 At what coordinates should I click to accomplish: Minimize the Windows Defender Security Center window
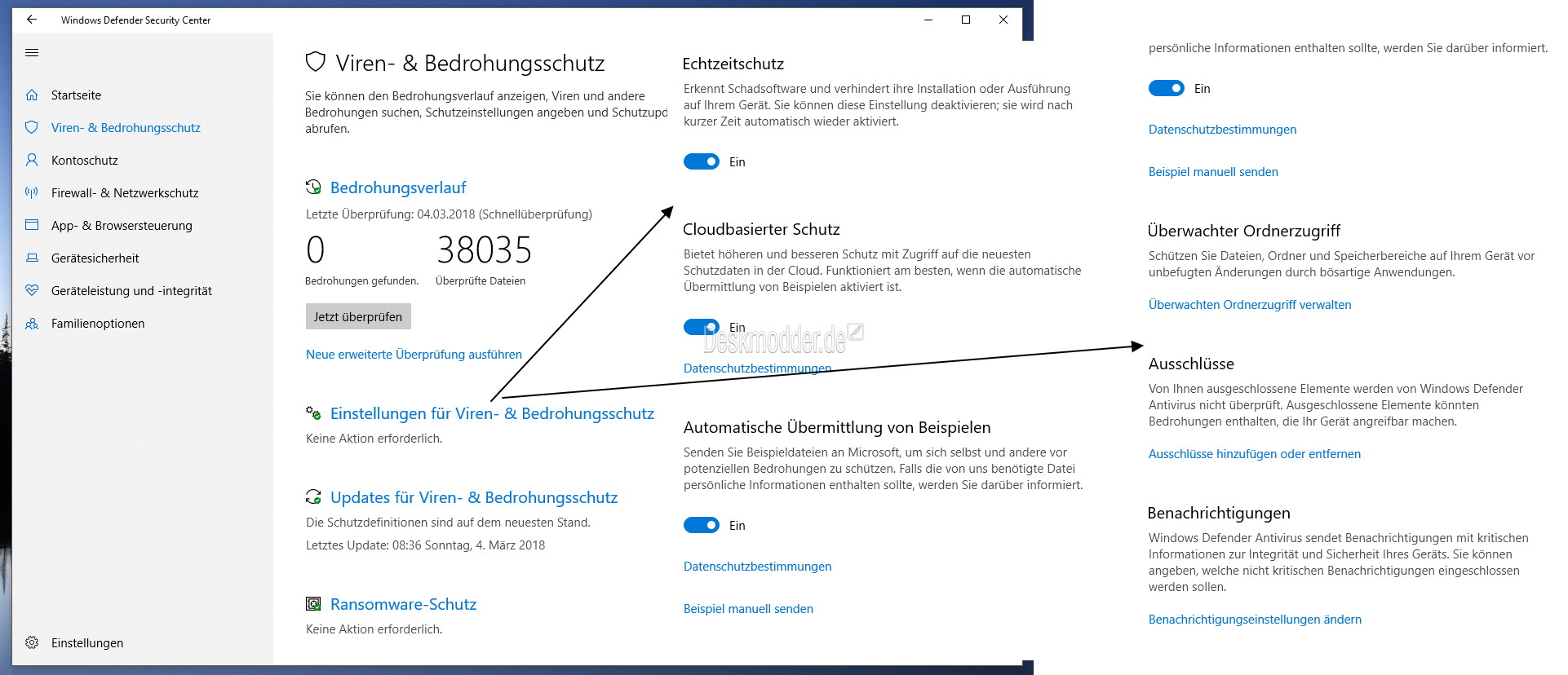[928, 20]
